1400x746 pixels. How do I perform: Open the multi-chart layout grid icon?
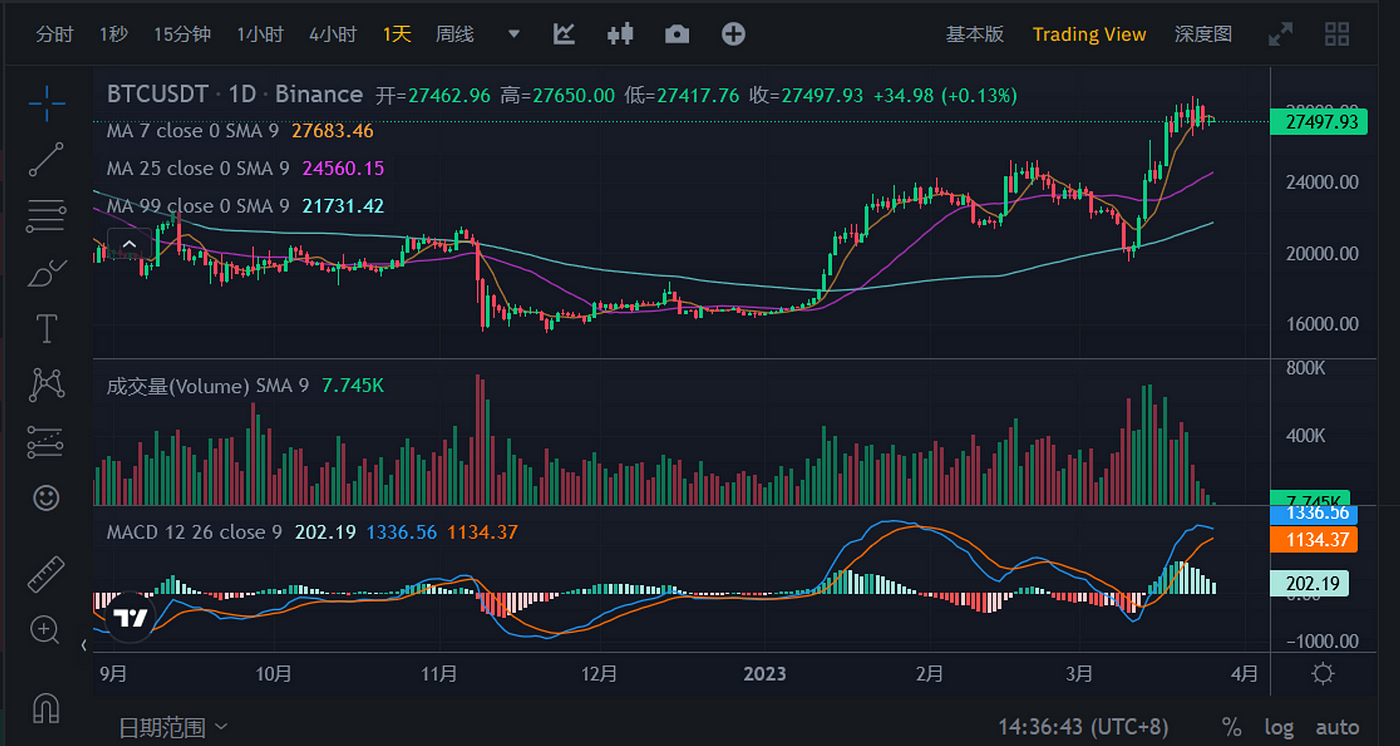pyautogui.click(x=1337, y=33)
